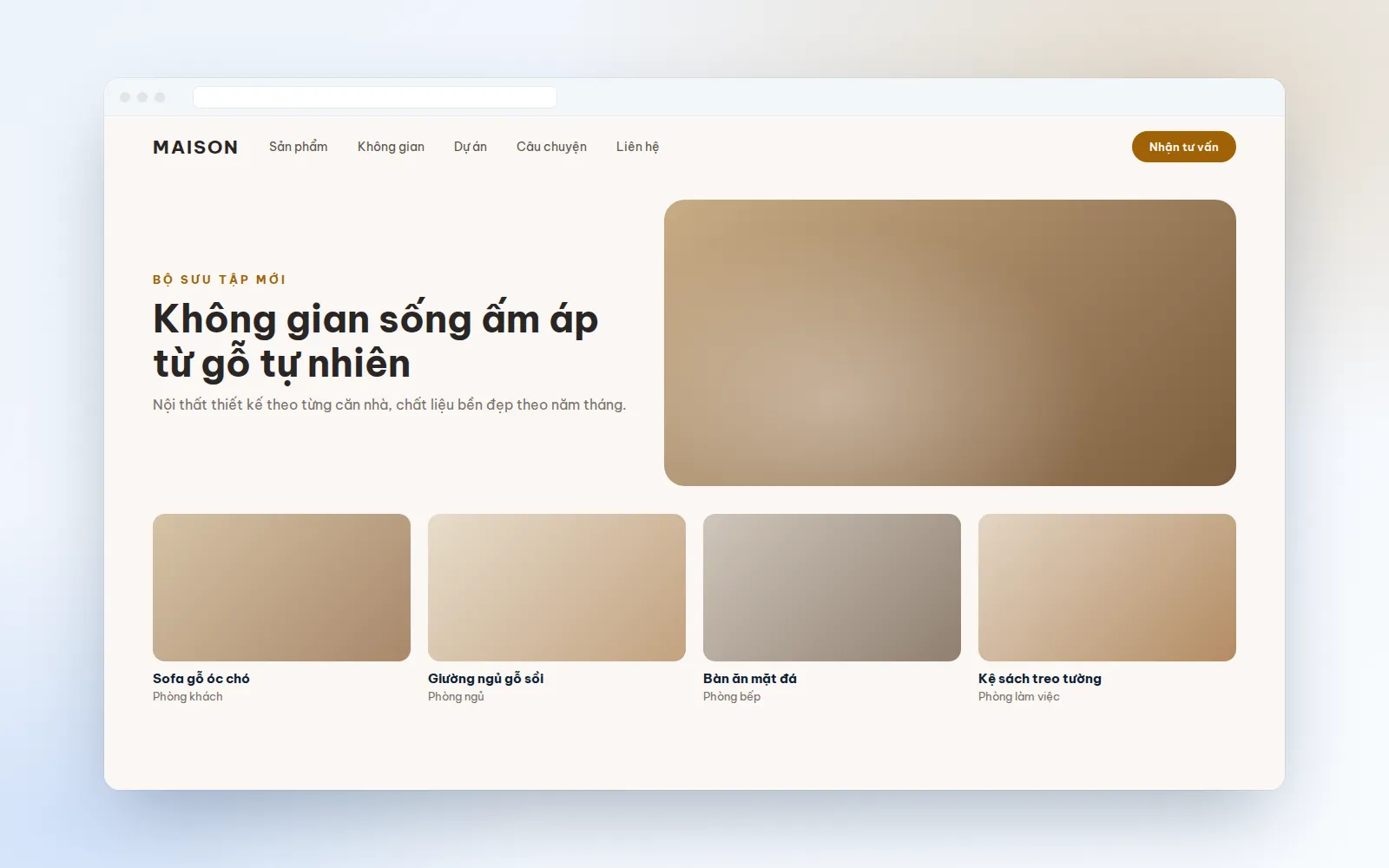1389x868 pixels.
Task: Click the Phòng ngủ category label
Action: click(x=456, y=697)
